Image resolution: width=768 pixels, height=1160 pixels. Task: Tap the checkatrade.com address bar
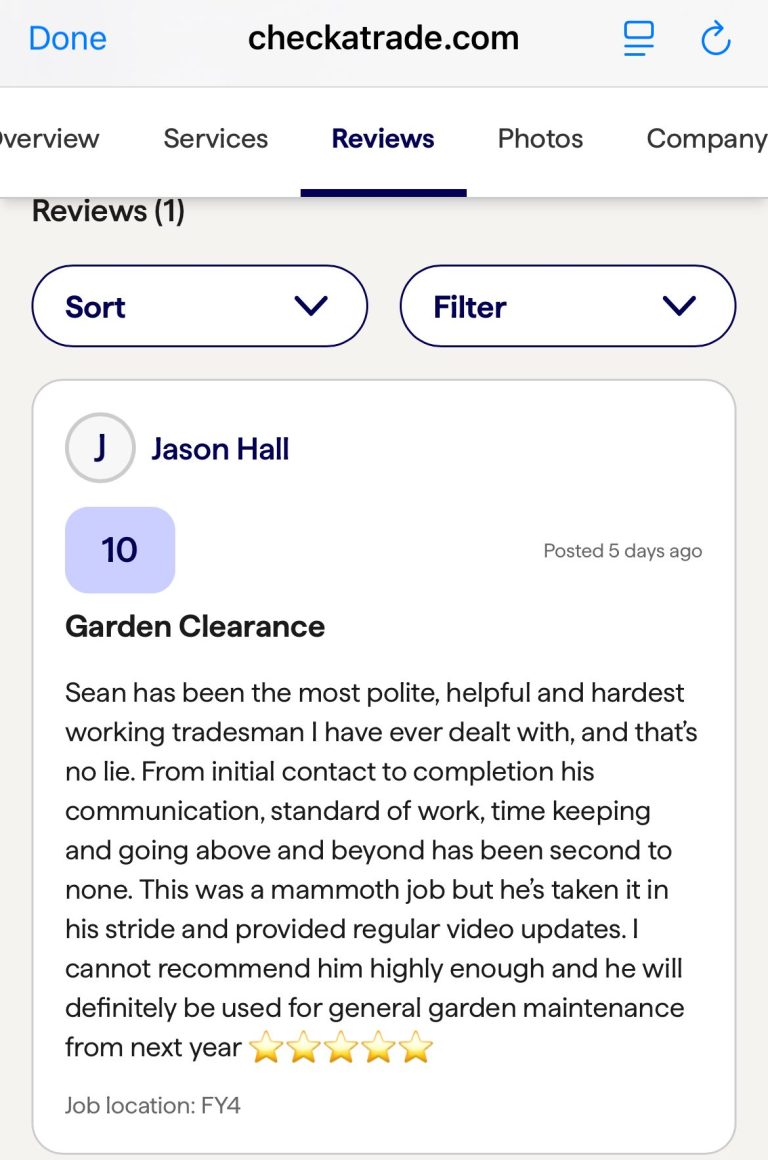383,38
